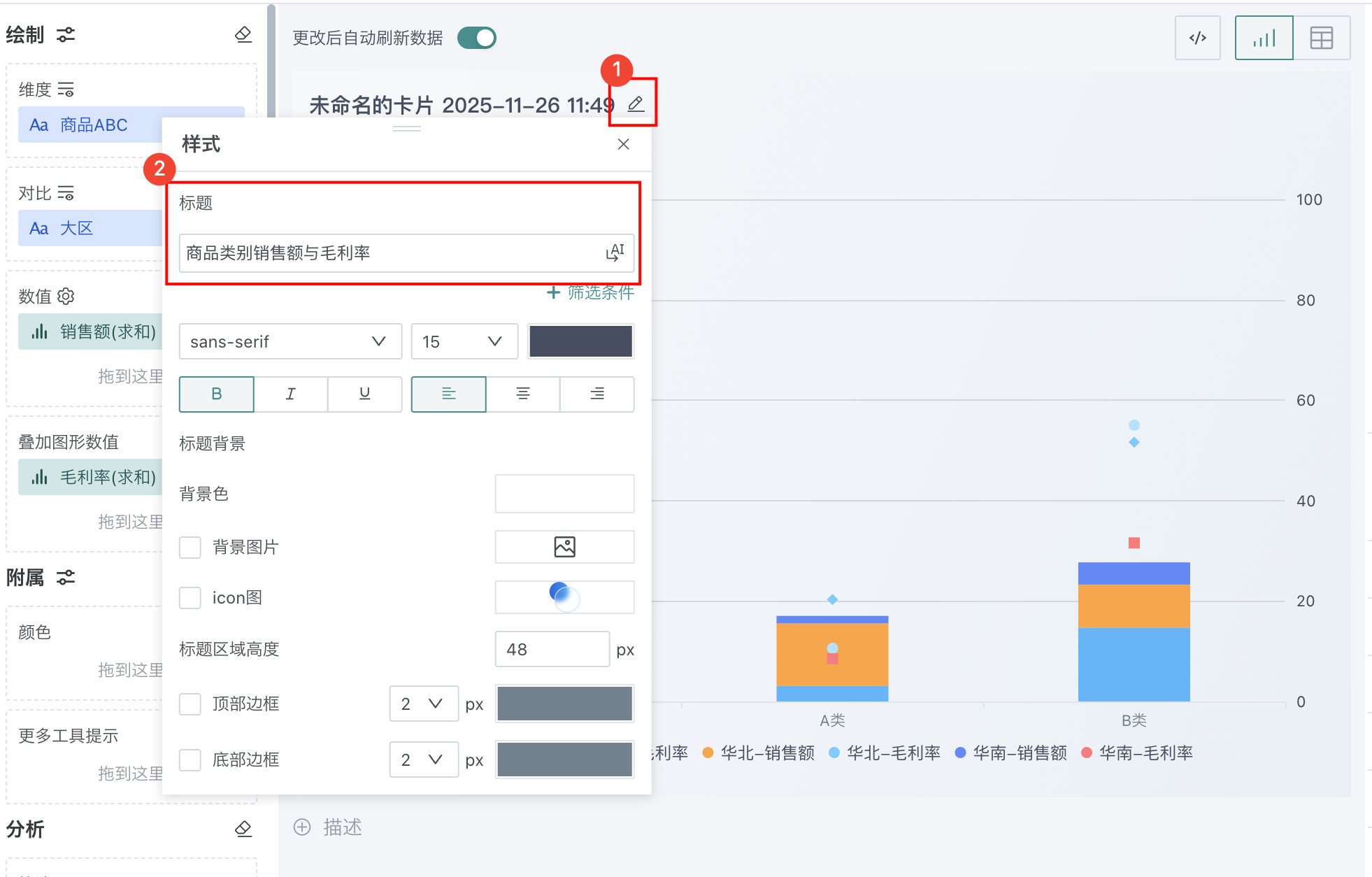
Task: Enable the 背景图片 checkbox
Action: [x=190, y=547]
